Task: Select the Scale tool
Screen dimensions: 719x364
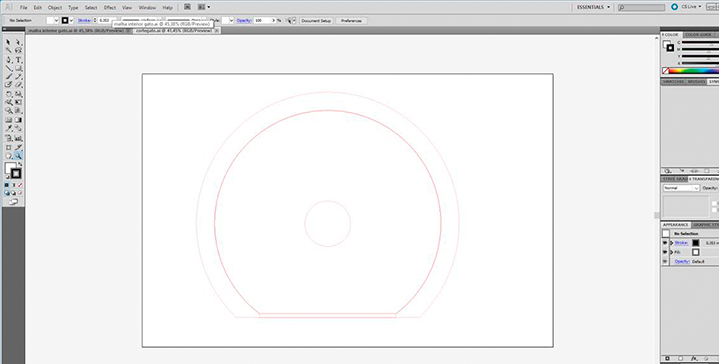Action: pos(18,94)
